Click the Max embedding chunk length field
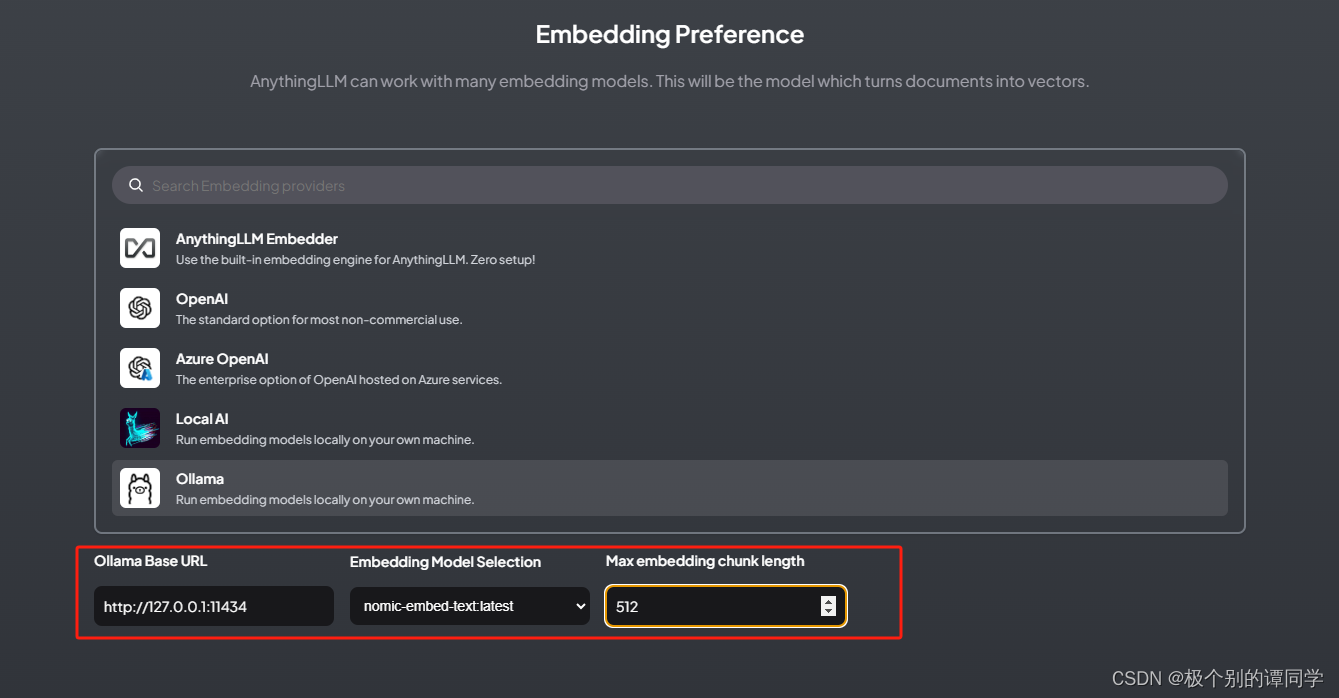The image size is (1339, 698). 726,606
